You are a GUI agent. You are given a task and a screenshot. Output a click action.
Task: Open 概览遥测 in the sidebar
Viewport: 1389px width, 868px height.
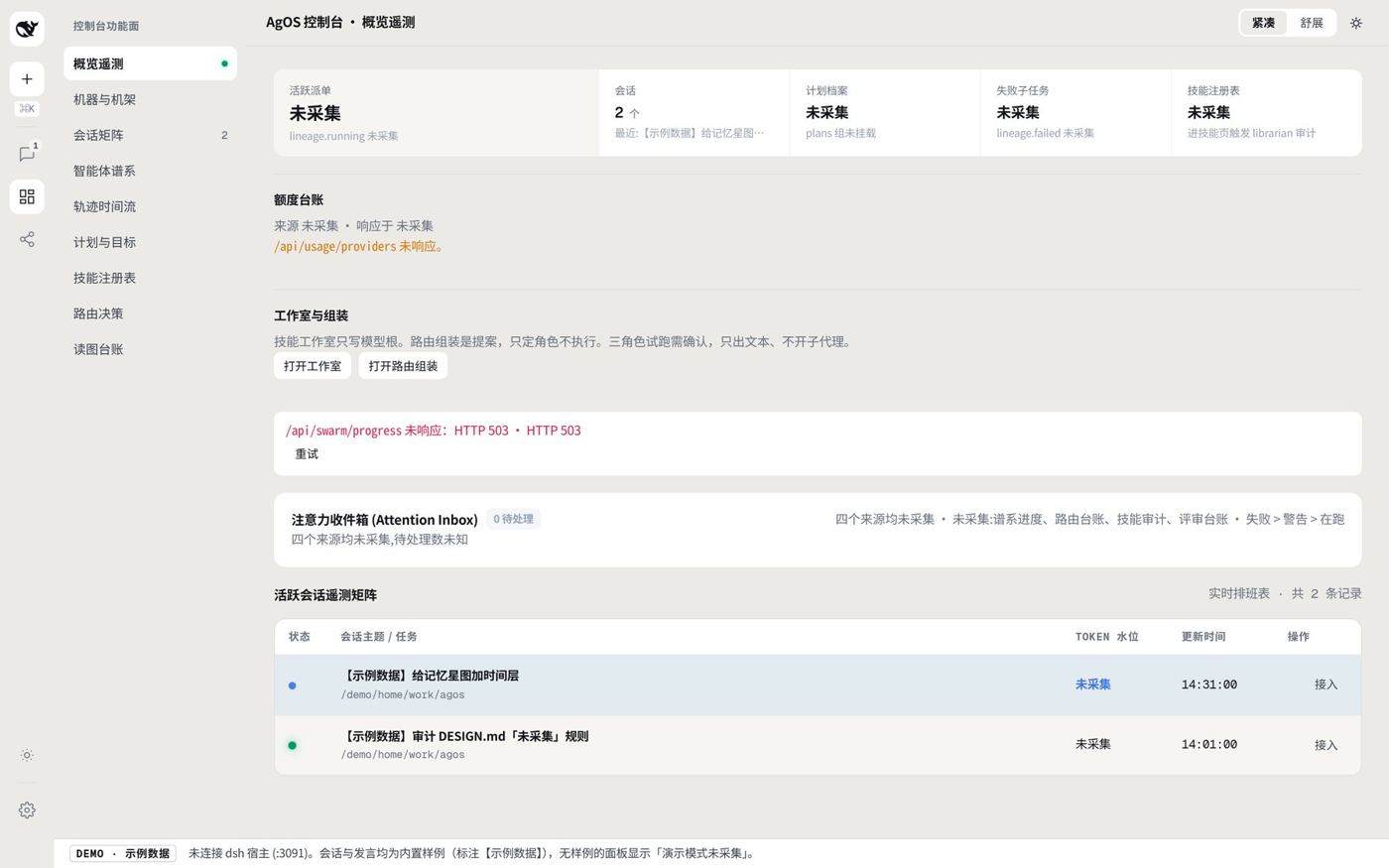(150, 63)
